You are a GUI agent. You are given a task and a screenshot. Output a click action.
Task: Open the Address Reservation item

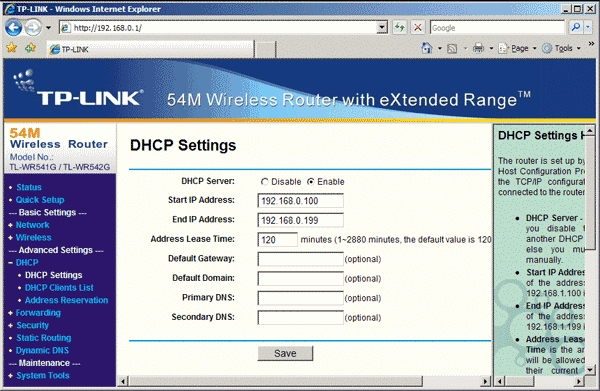coord(67,300)
